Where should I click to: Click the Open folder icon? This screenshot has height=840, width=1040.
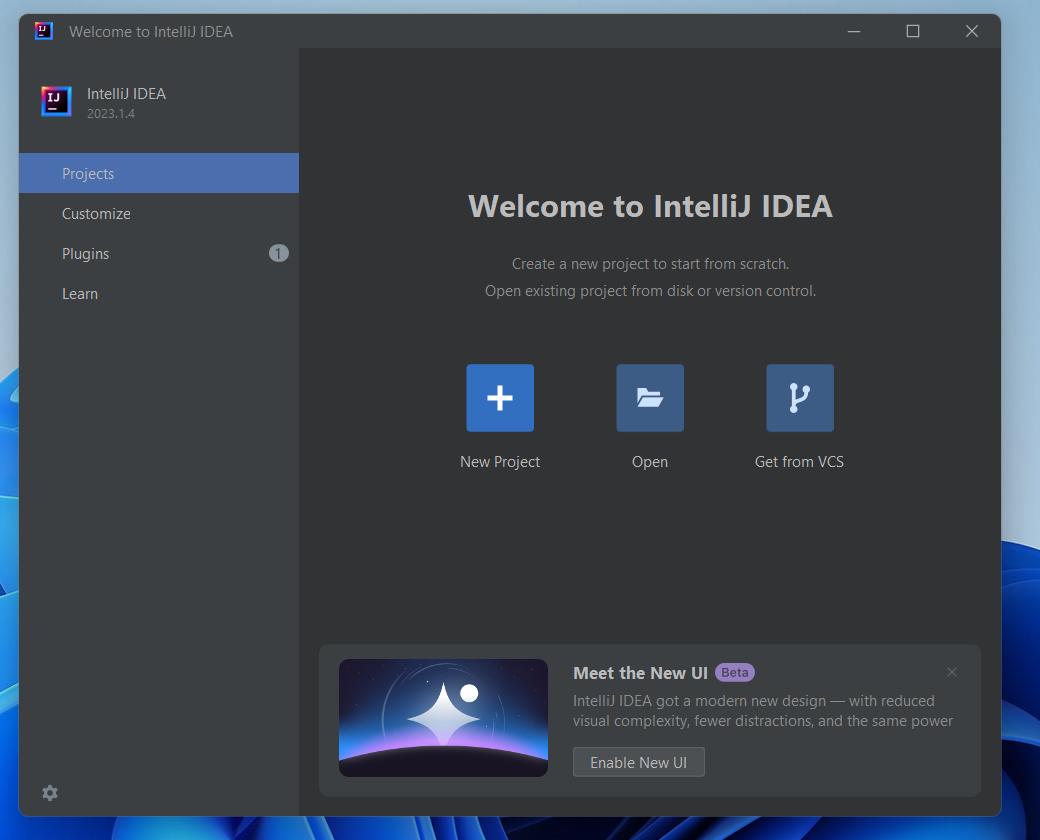click(x=650, y=398)
